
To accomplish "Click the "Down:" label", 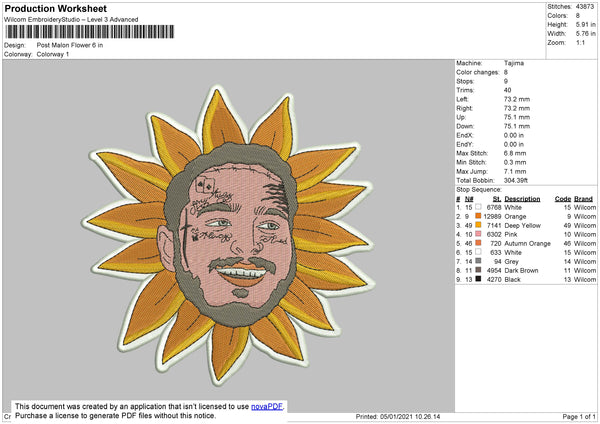I will (x=465, y=126).
